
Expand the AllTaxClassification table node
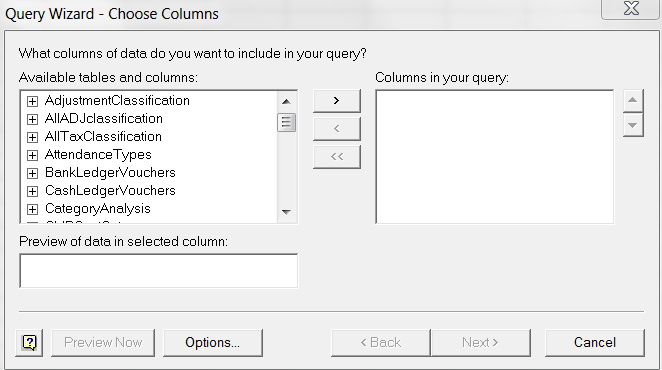32,137
